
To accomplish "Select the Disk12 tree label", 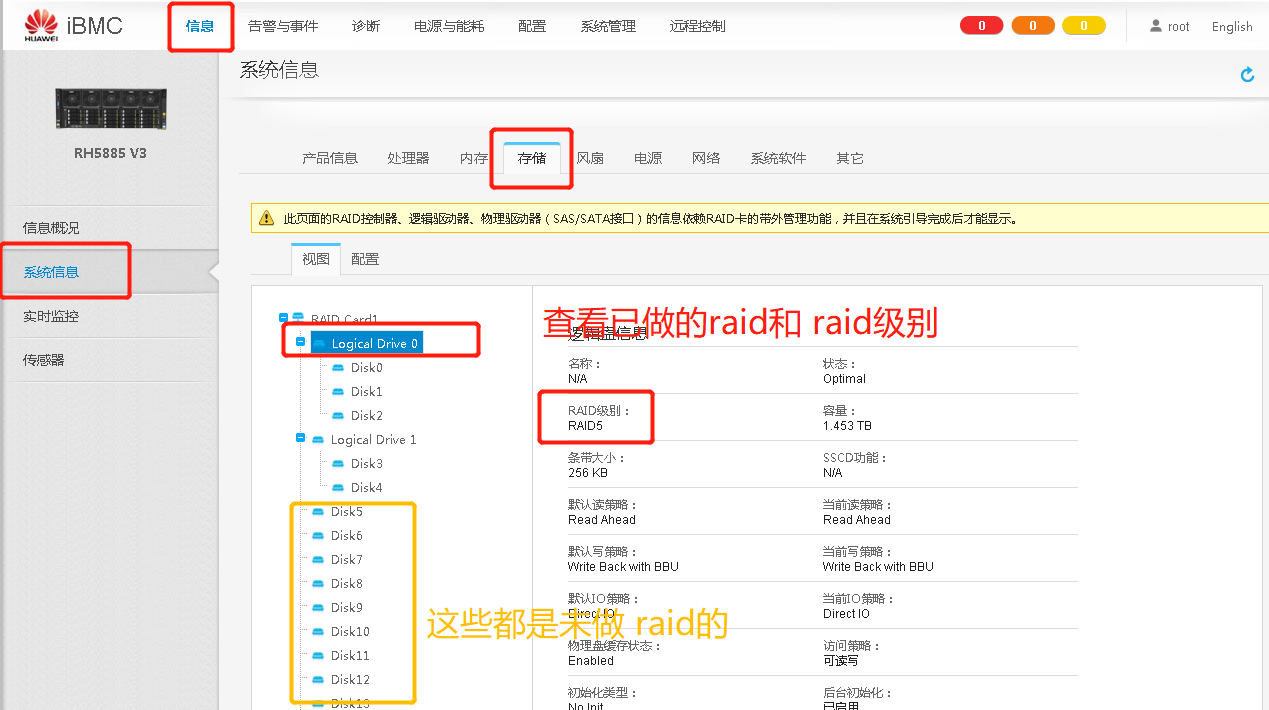I will click(x=350, y=680).
